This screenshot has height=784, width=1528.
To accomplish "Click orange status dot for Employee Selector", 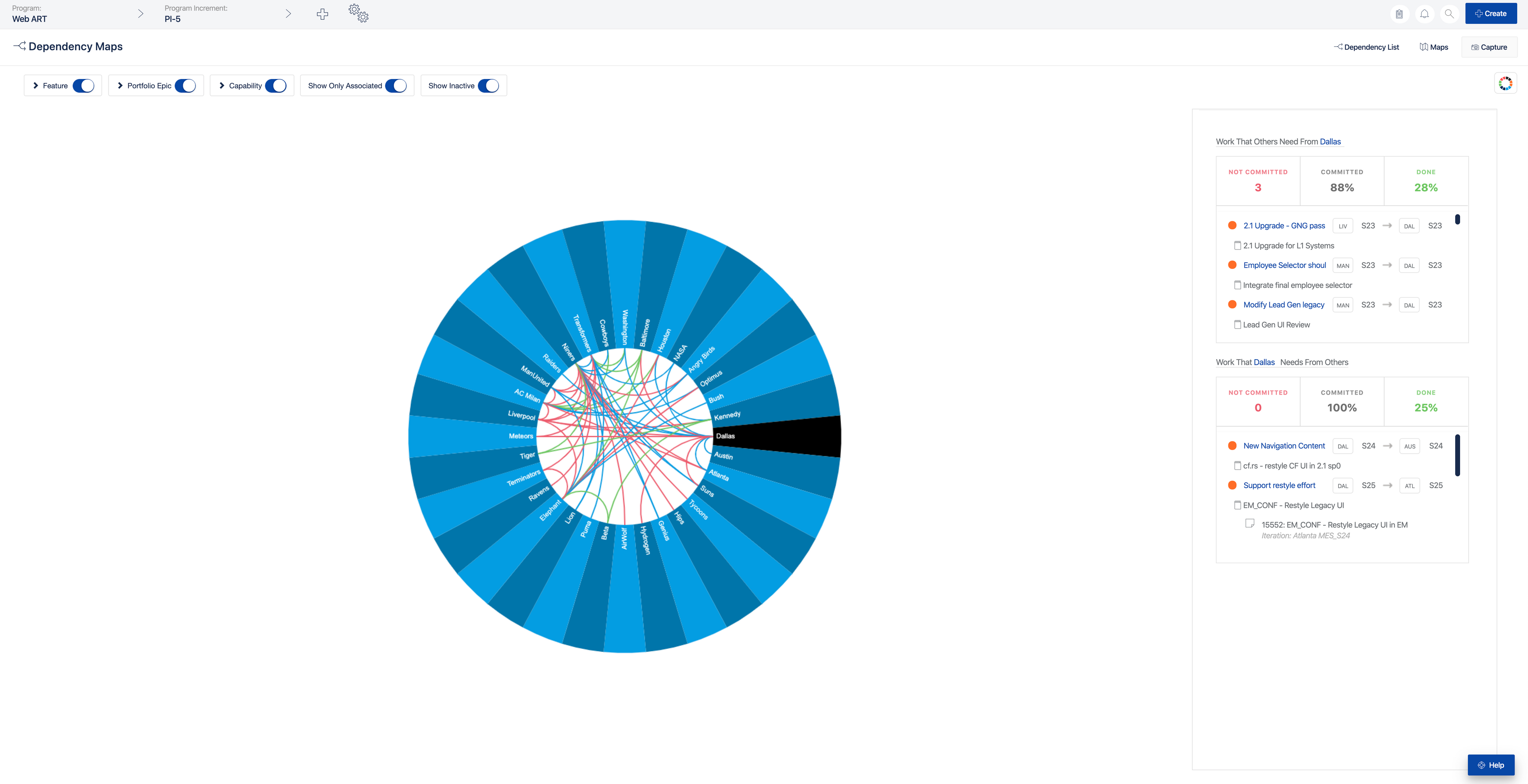I will coord(1232,265).
